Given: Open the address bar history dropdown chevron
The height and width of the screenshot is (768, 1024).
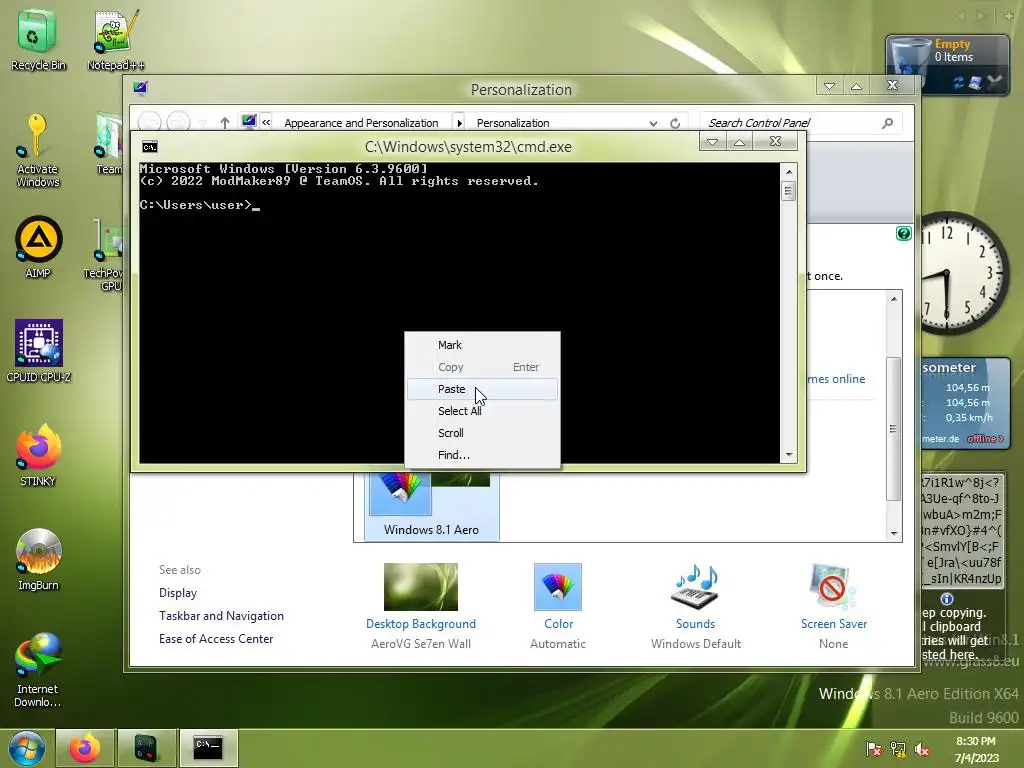Looking at the screenshot, I should click(x=653, y=123).
